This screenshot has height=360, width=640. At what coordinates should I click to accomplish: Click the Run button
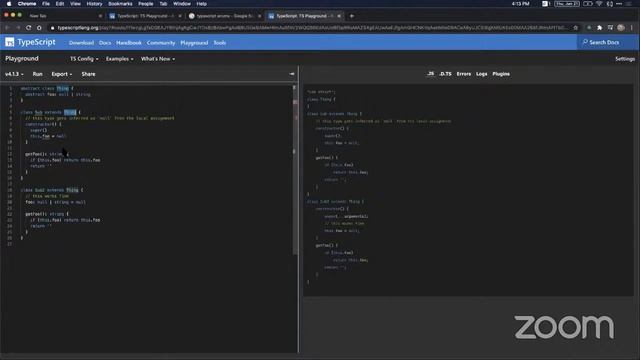(38, 74)
